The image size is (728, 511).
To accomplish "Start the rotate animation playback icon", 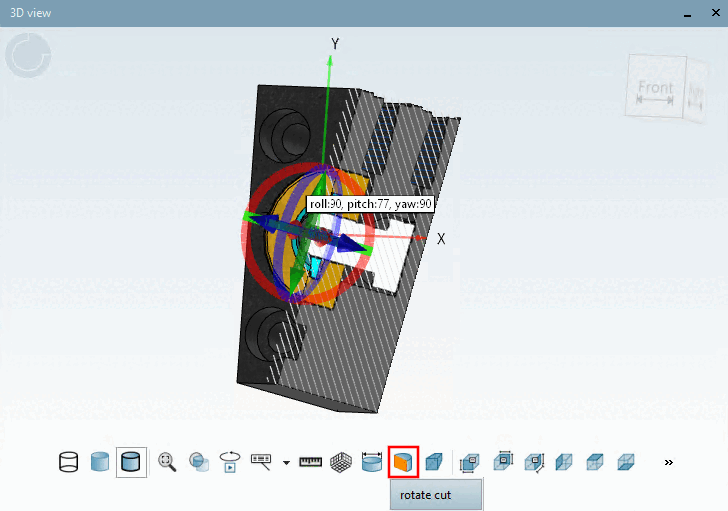I will click(230, 462).
